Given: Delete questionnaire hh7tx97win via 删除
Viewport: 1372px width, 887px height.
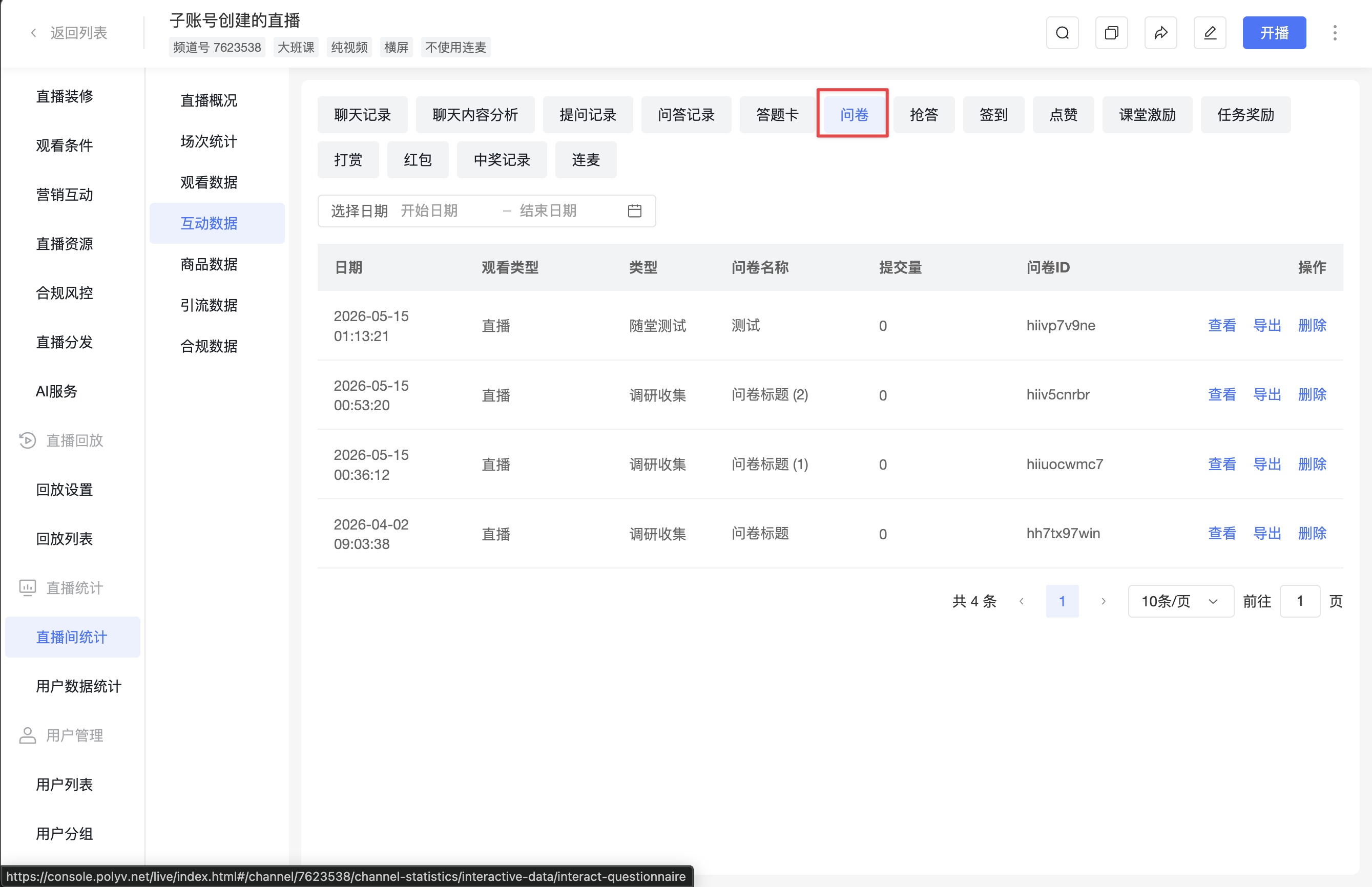Looking at the screenshot, I should click(1312, 533).
